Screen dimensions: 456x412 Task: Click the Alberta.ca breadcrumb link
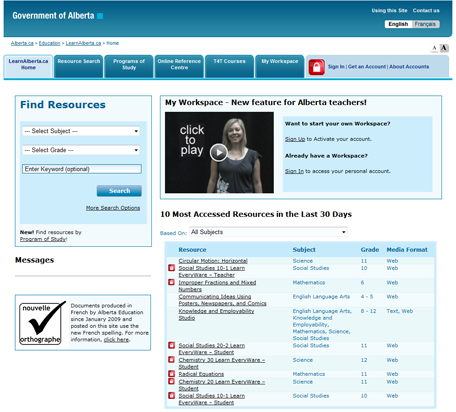(x=22, y=43)
